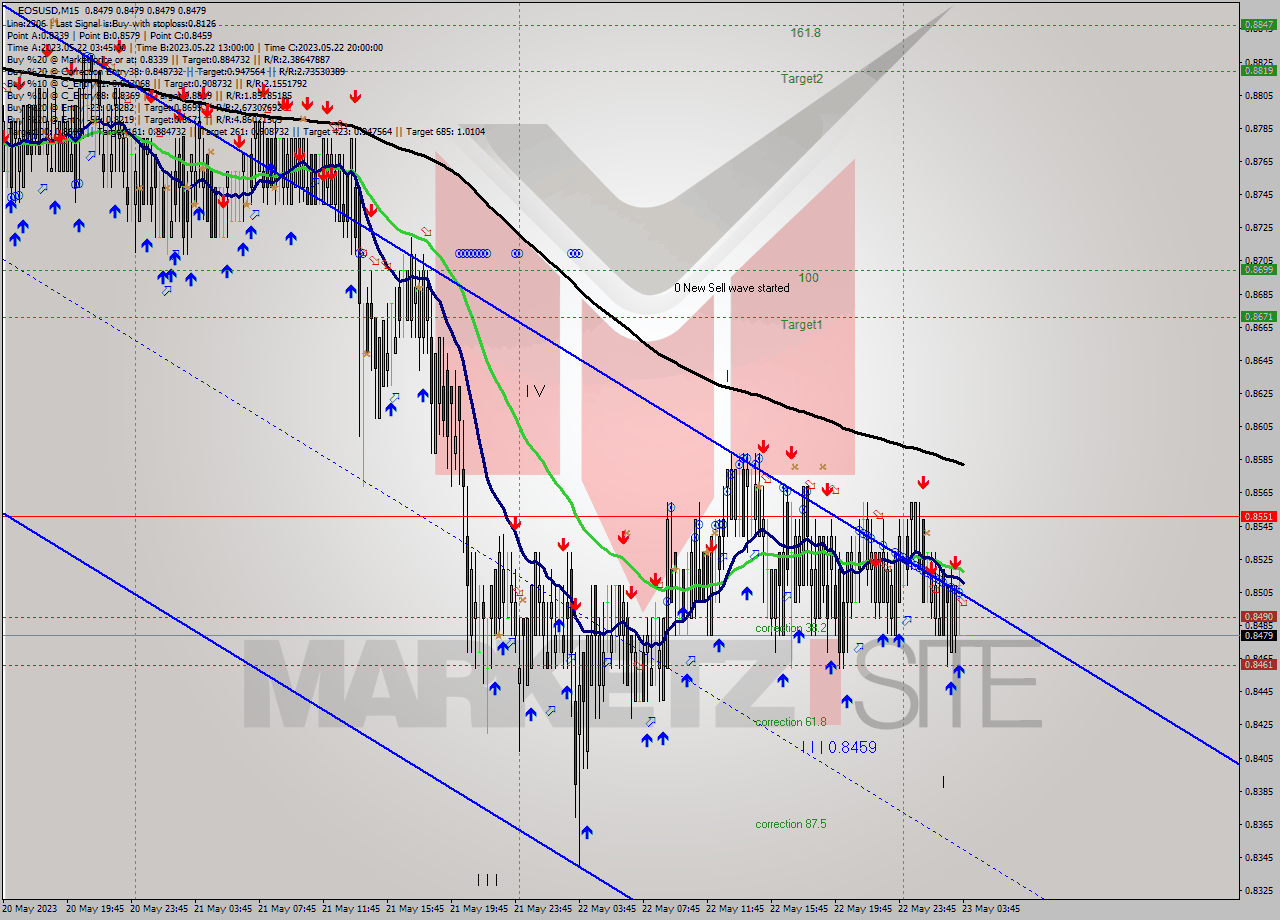Select the '100' level label

click(808, 277)
